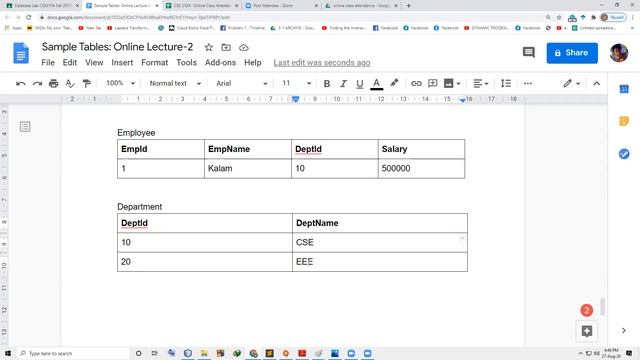Click the red notification badge showing 2

point(587,310)
